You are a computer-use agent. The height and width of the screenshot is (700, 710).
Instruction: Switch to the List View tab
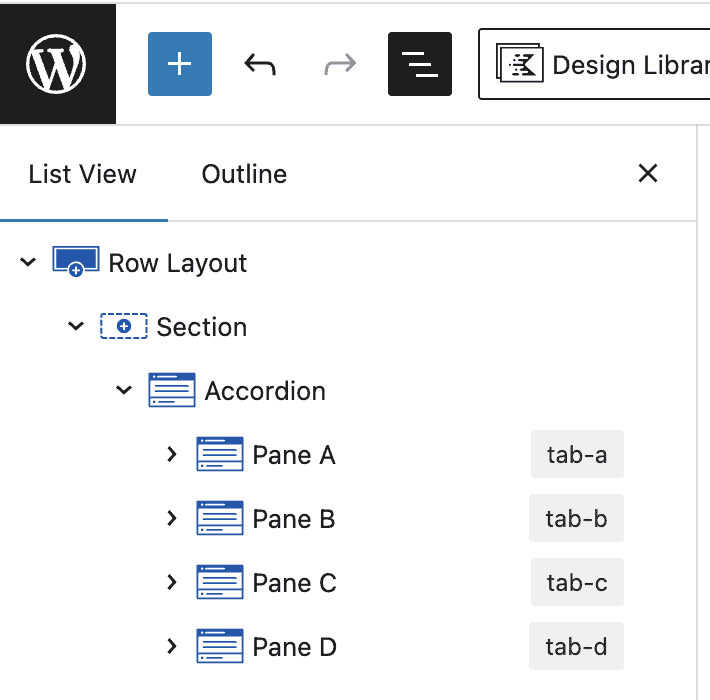pos(83,174)
